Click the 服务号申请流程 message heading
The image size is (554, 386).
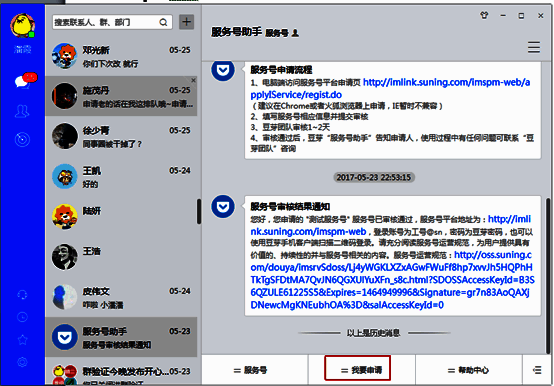point(281,70)
